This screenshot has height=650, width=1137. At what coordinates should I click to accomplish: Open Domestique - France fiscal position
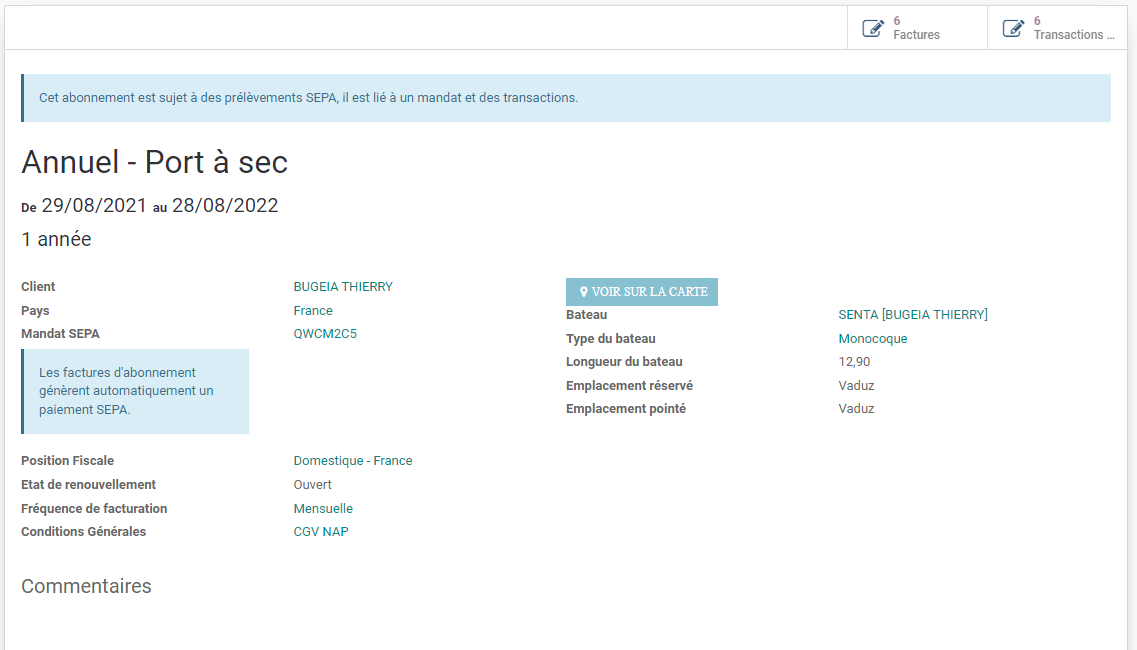point(353,461)
